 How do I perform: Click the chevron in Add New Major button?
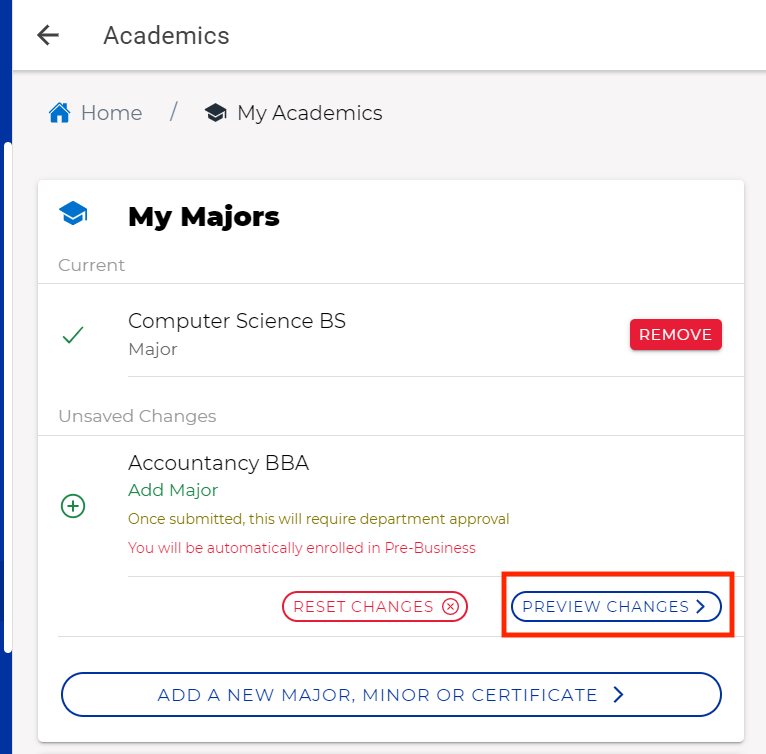(618, 694)
